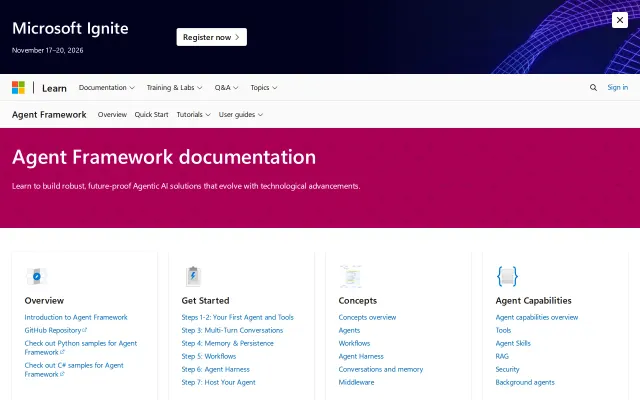Open Python samples for Agent Framework

click(81, 348)
